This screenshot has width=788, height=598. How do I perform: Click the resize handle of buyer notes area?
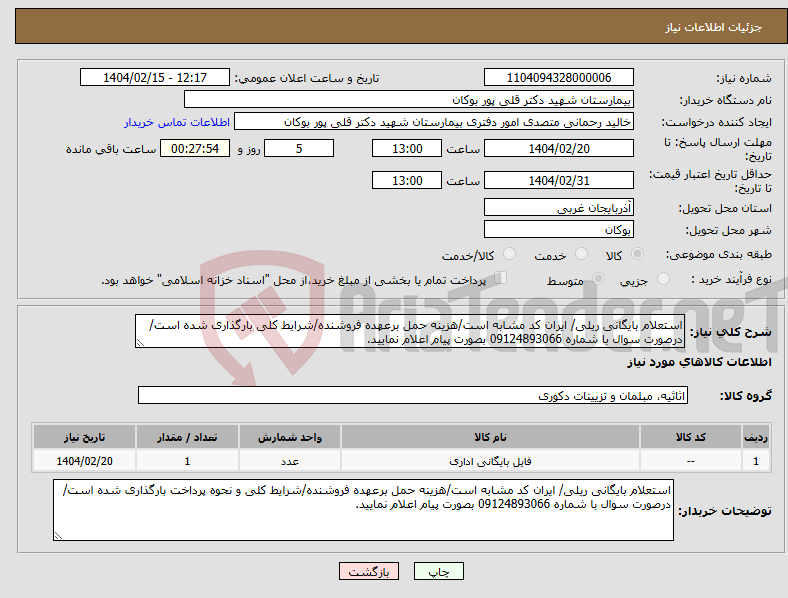pos(58,536)
